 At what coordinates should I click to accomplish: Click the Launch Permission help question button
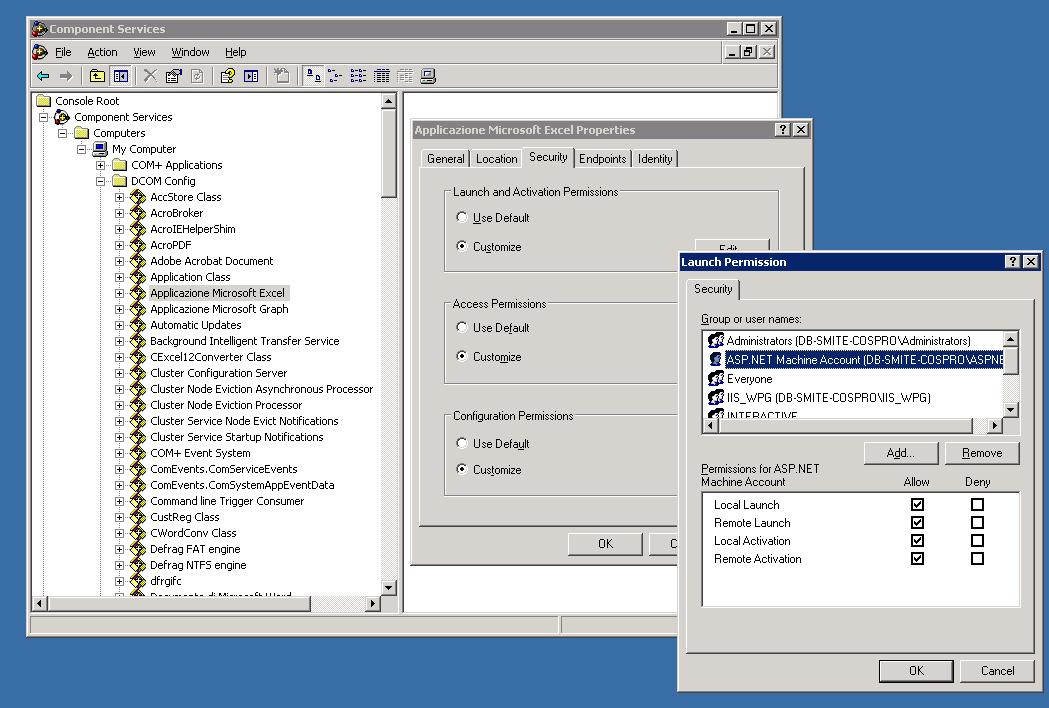click(x=1013, y=262)
